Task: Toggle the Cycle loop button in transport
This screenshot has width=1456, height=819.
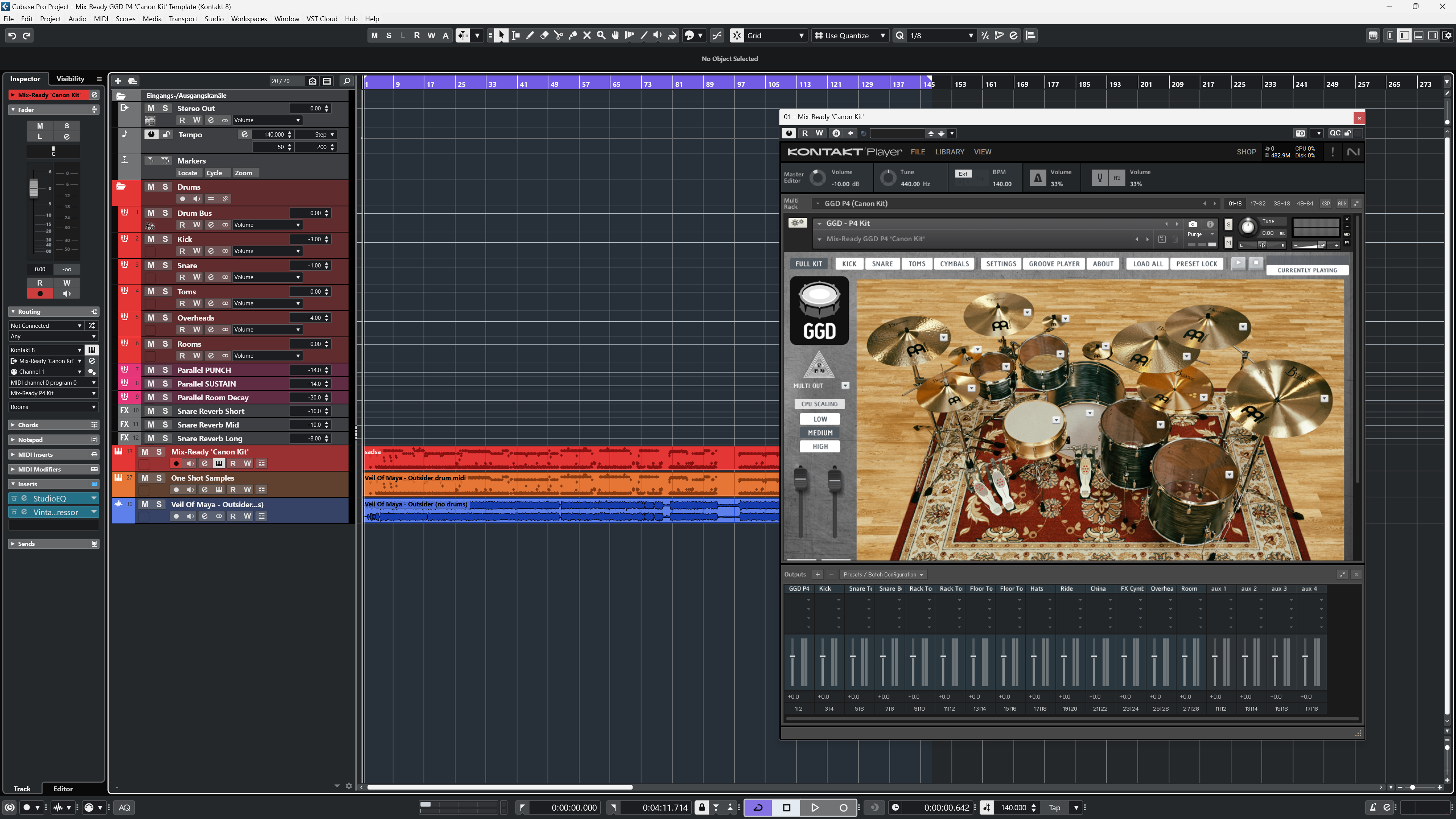Action: 758,807
